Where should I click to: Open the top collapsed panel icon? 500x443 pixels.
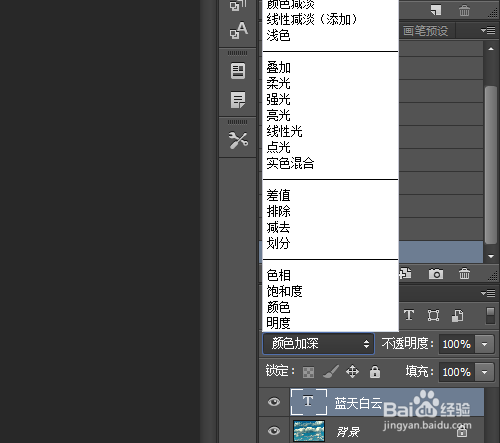coord(238,5)
